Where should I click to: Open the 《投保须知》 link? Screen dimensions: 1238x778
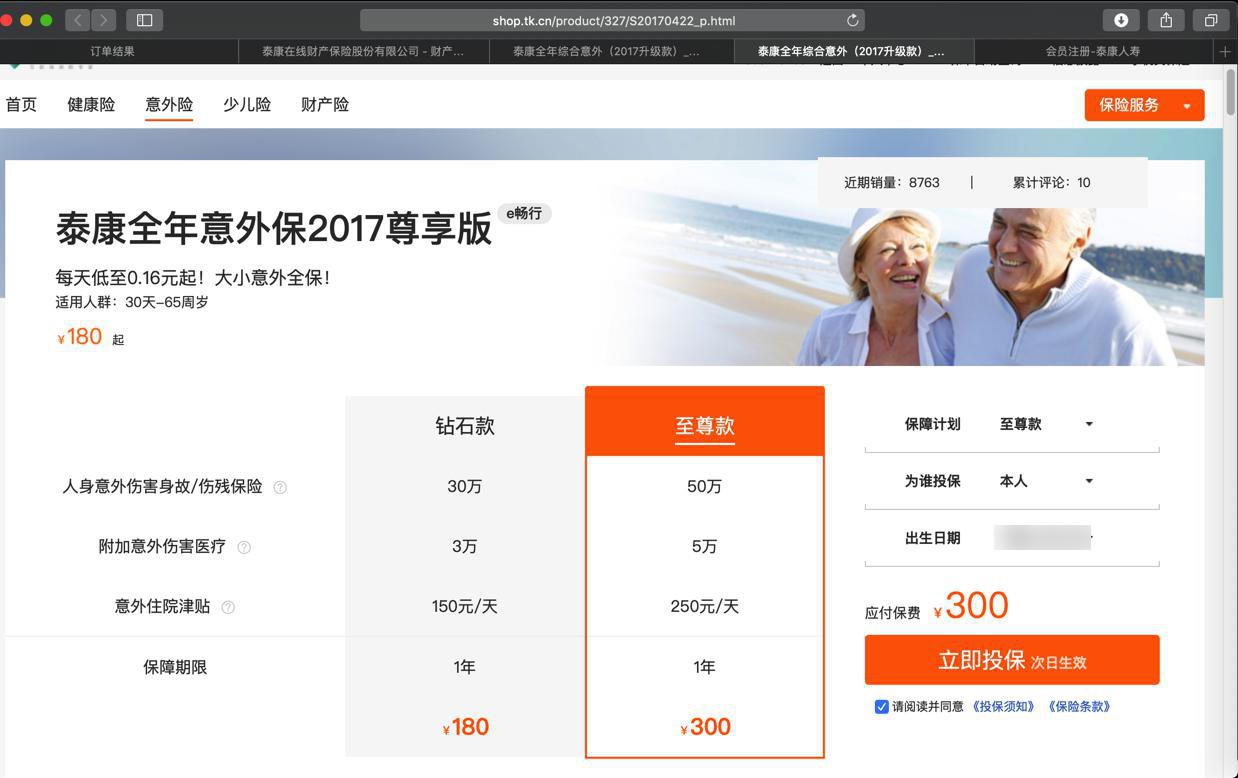point(1003,707)
